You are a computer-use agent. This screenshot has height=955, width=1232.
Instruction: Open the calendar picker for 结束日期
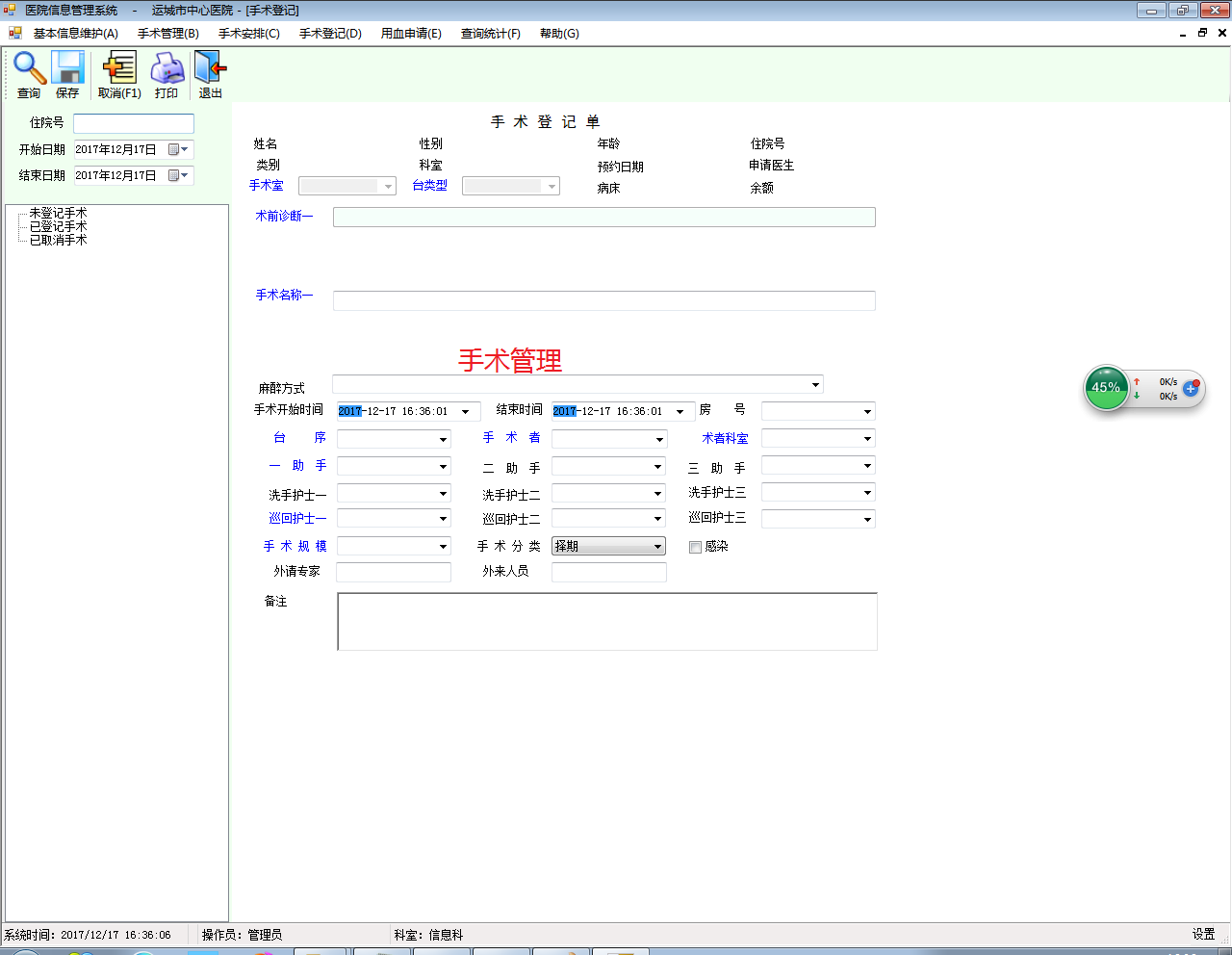179,175
